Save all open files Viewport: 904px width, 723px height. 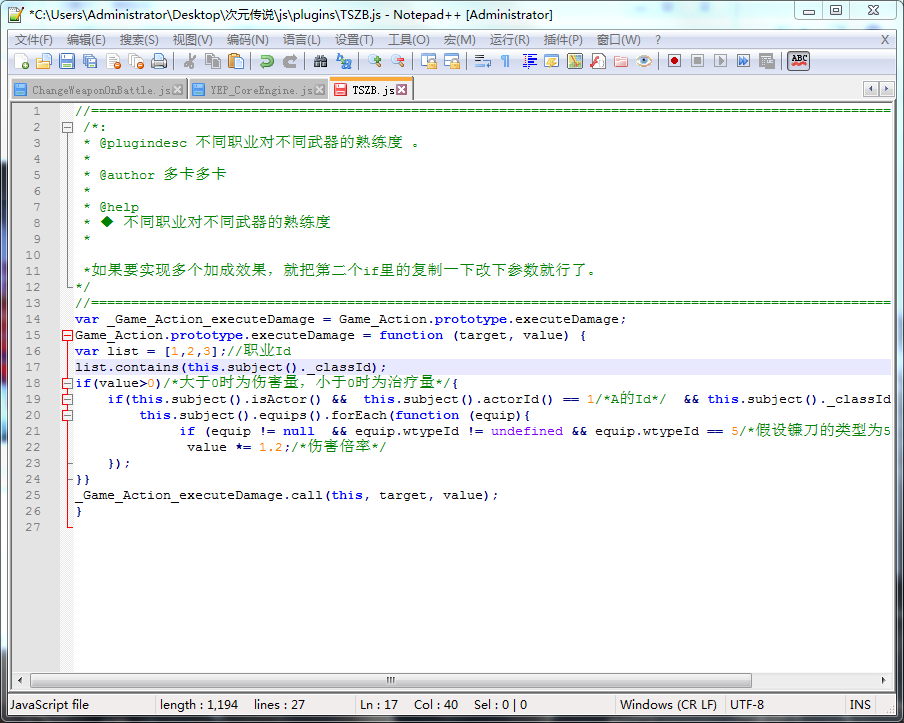[90, 61]
